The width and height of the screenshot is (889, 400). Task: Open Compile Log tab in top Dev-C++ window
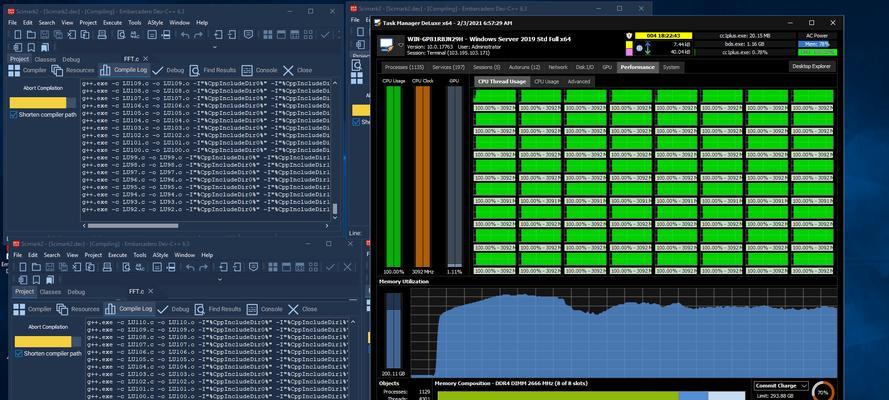pos(123,70)
